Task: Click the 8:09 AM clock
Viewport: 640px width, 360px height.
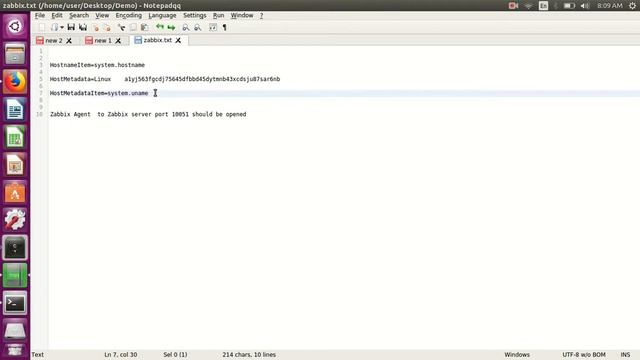Action: click(x=609, y=6)
